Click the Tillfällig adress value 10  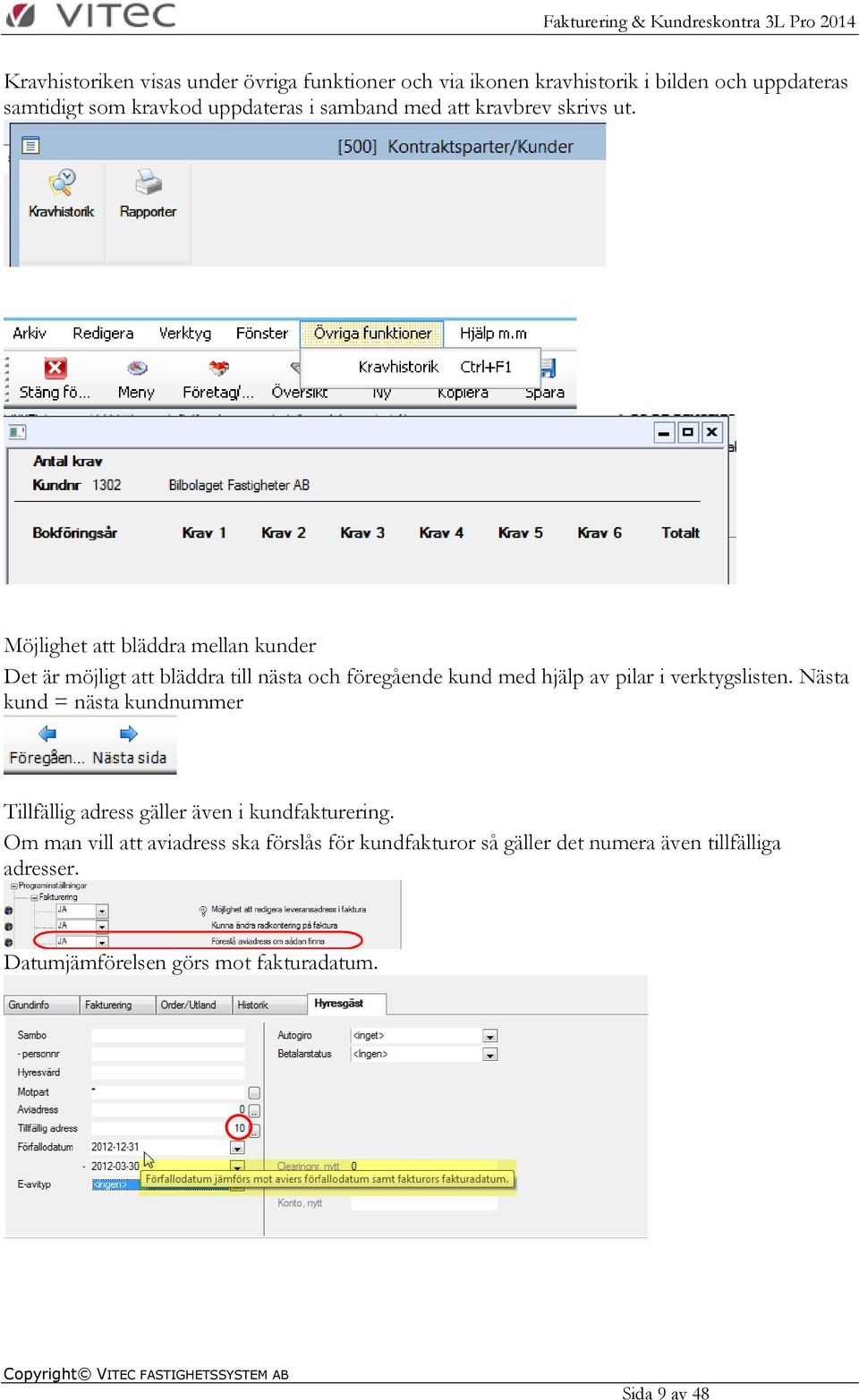coord(239,1128)
